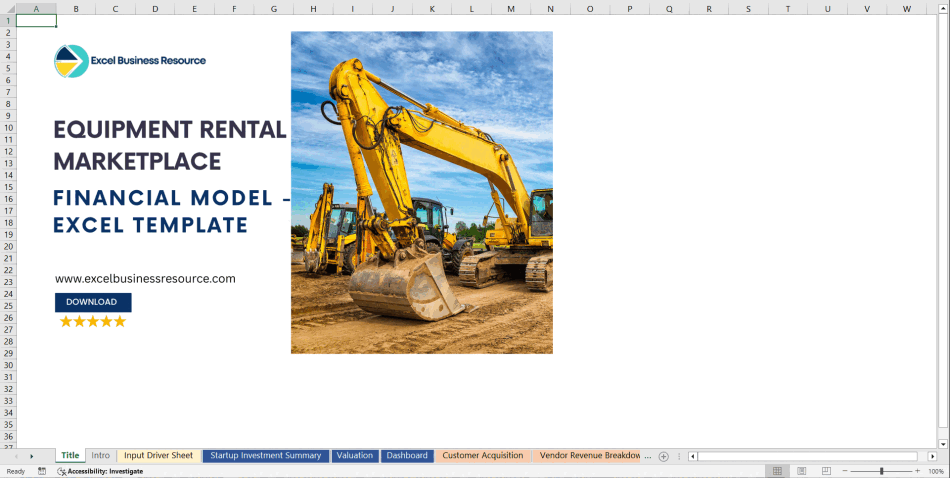Screen dimensions: 950x478
Task: Click the excavator image
Action: 421,192
